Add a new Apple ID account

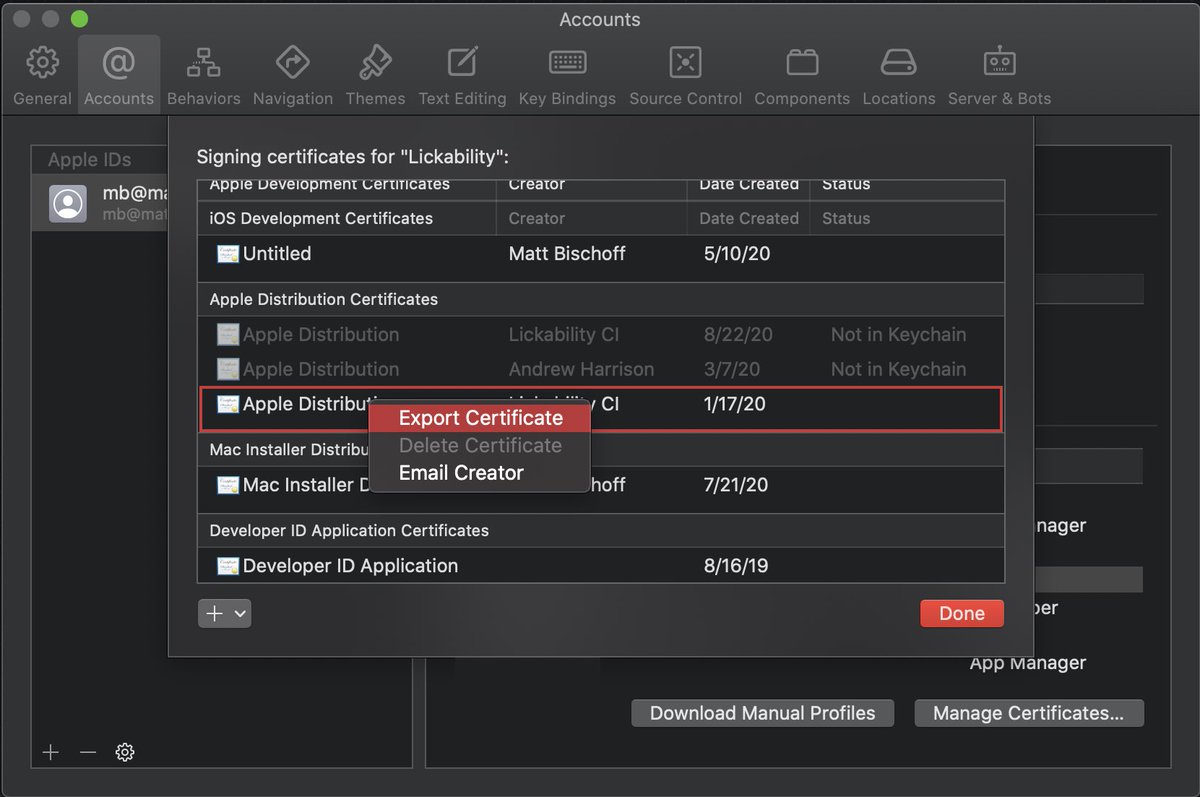point(51,752)
